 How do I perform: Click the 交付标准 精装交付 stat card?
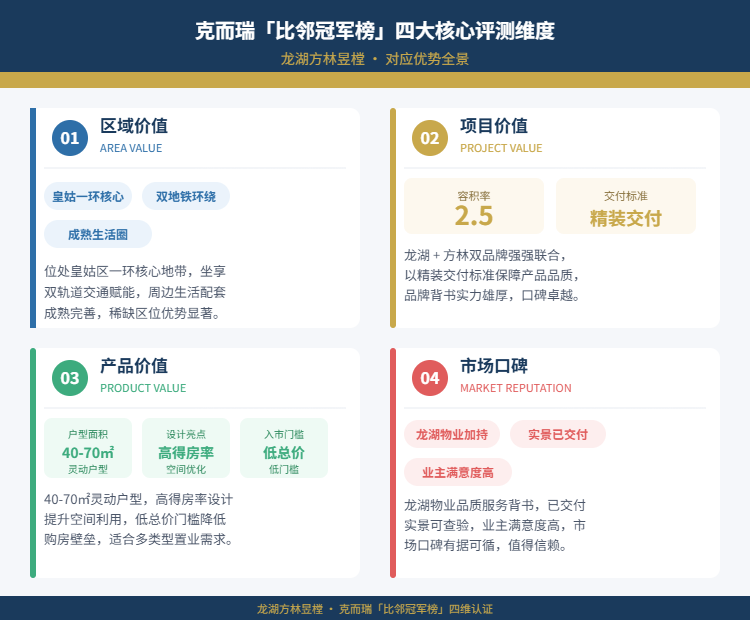click(626, 206)
